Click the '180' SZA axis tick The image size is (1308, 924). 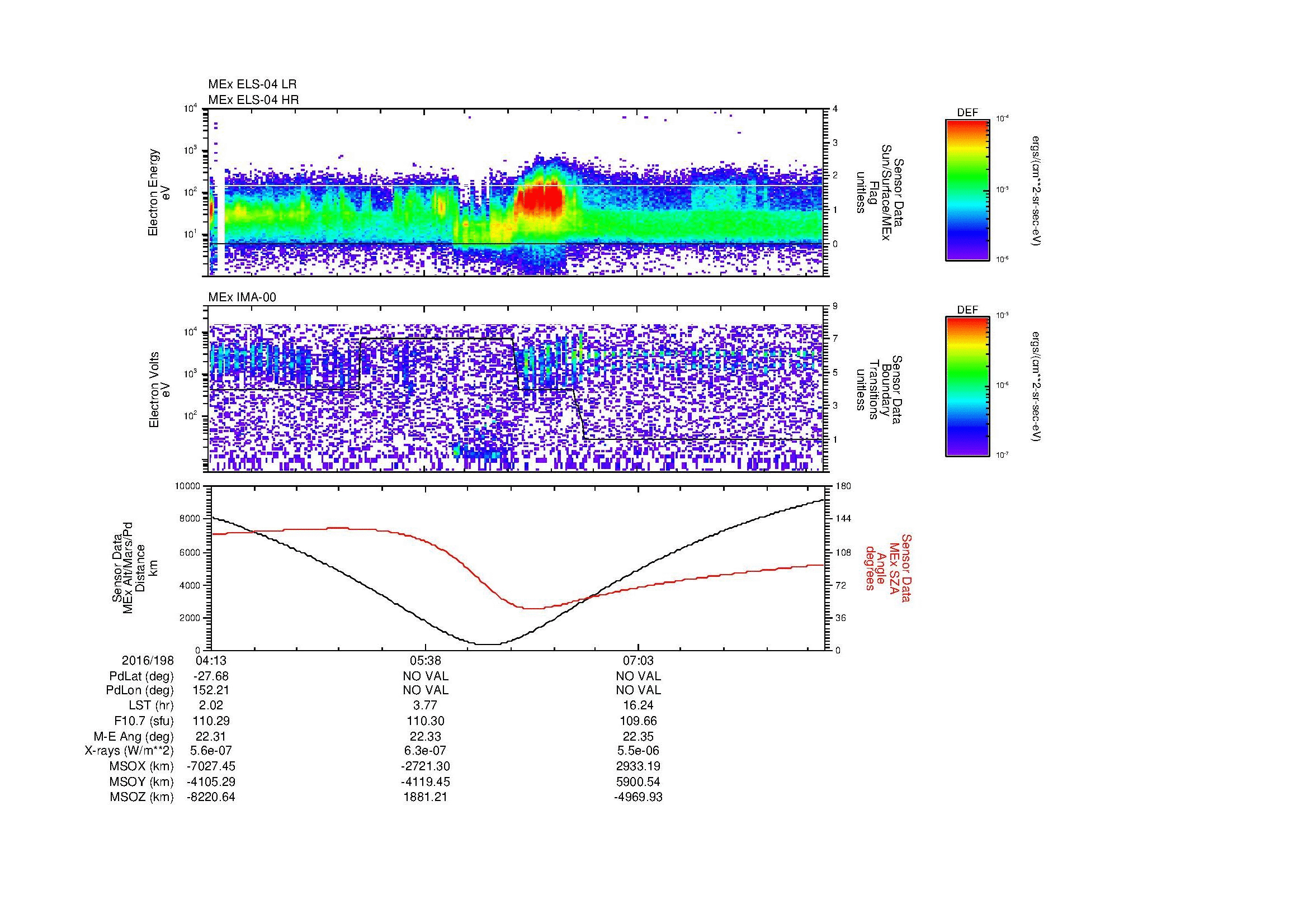[843, 486]
